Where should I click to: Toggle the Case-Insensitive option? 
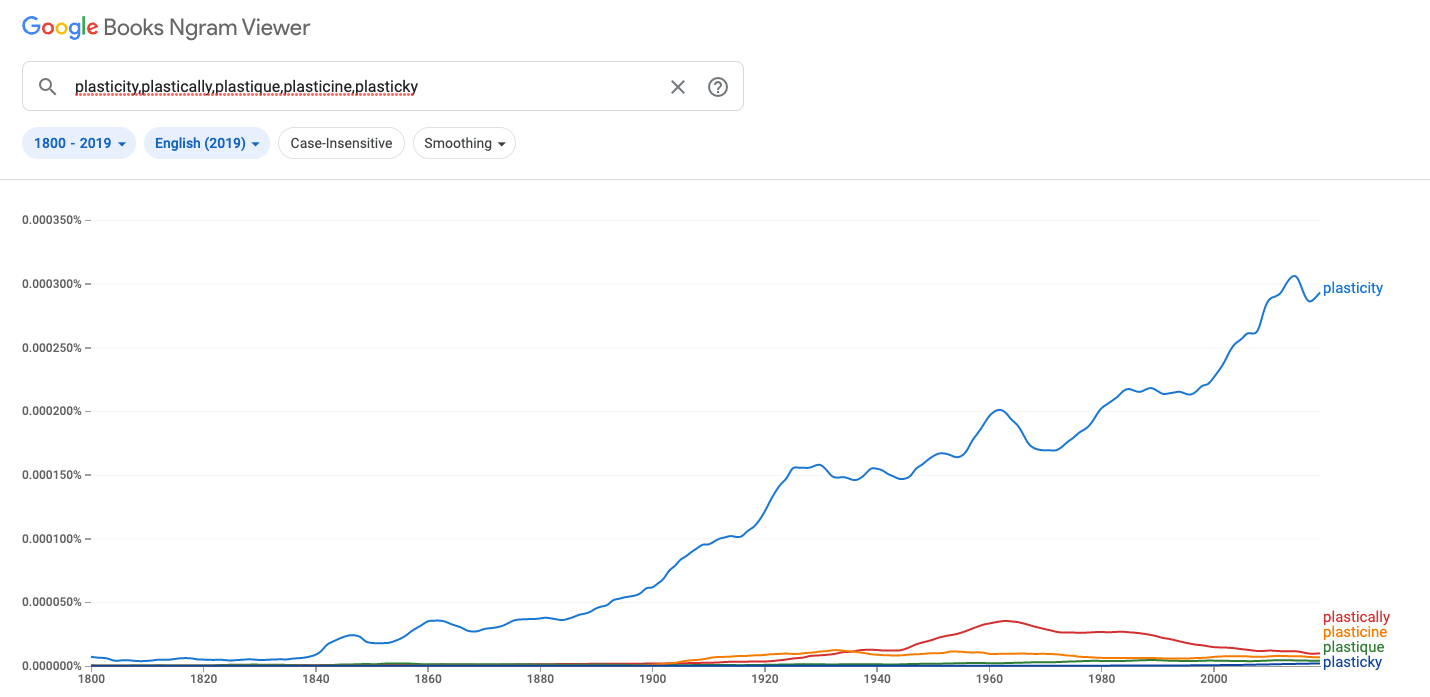(341, 143)
